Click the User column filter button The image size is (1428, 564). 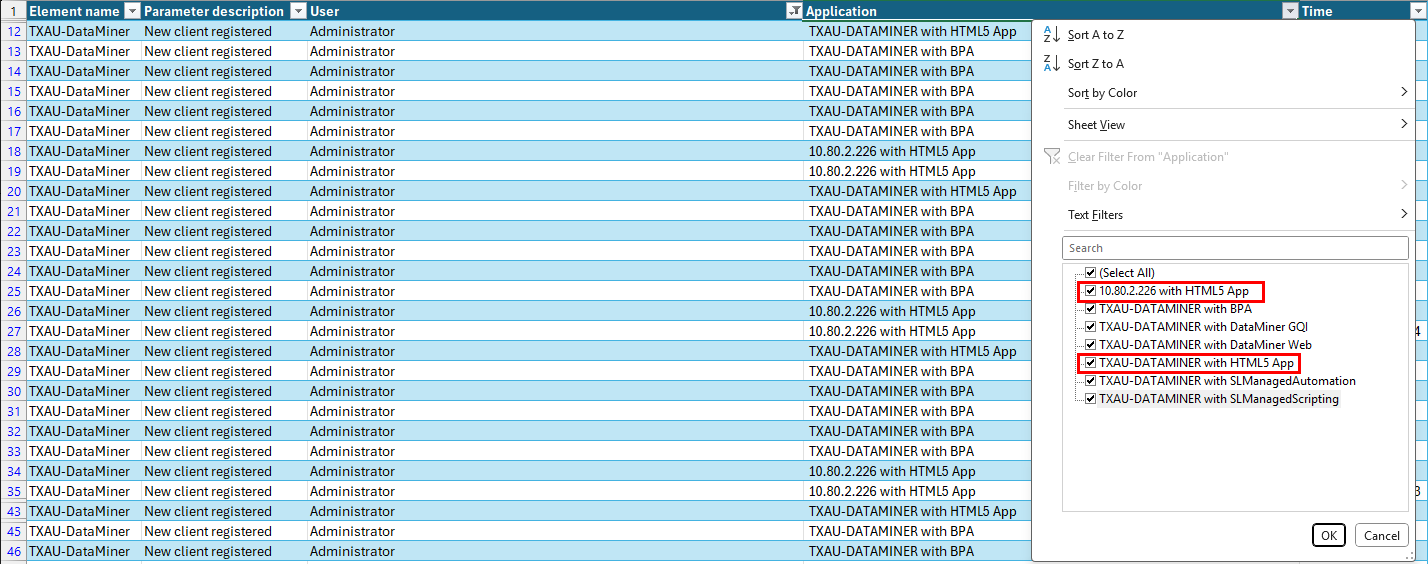click(x=794, y=11)
